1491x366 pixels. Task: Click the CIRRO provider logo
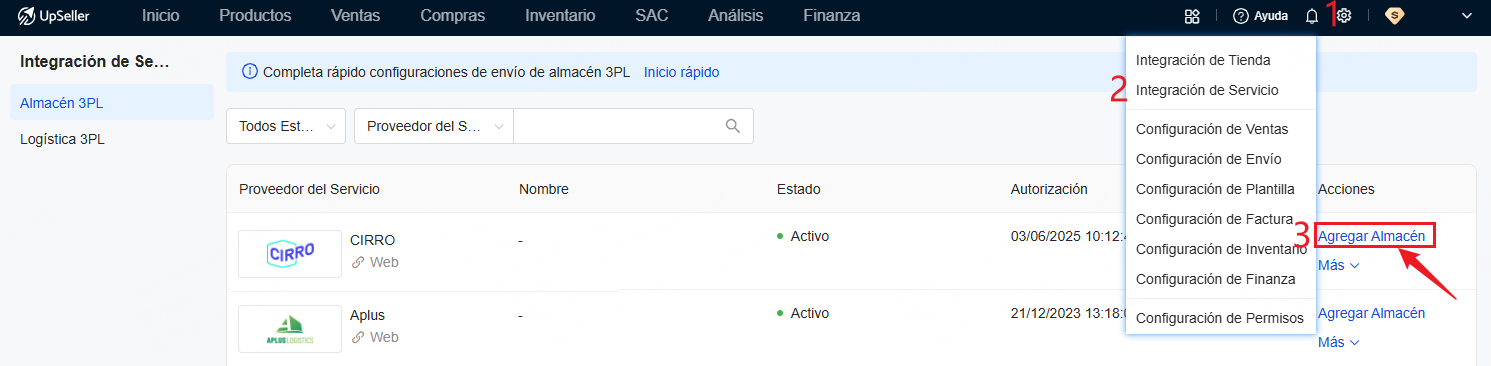pos(291,254)
